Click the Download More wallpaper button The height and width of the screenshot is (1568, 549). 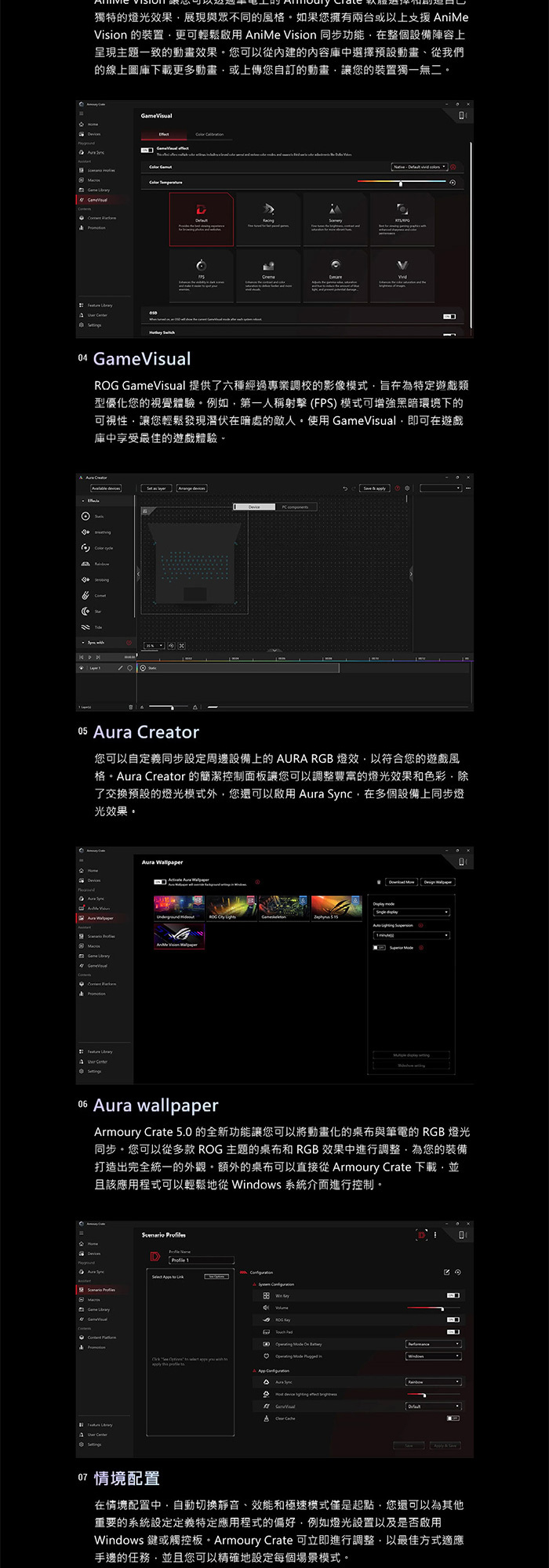pyautogui.click(x=402, y=882)
